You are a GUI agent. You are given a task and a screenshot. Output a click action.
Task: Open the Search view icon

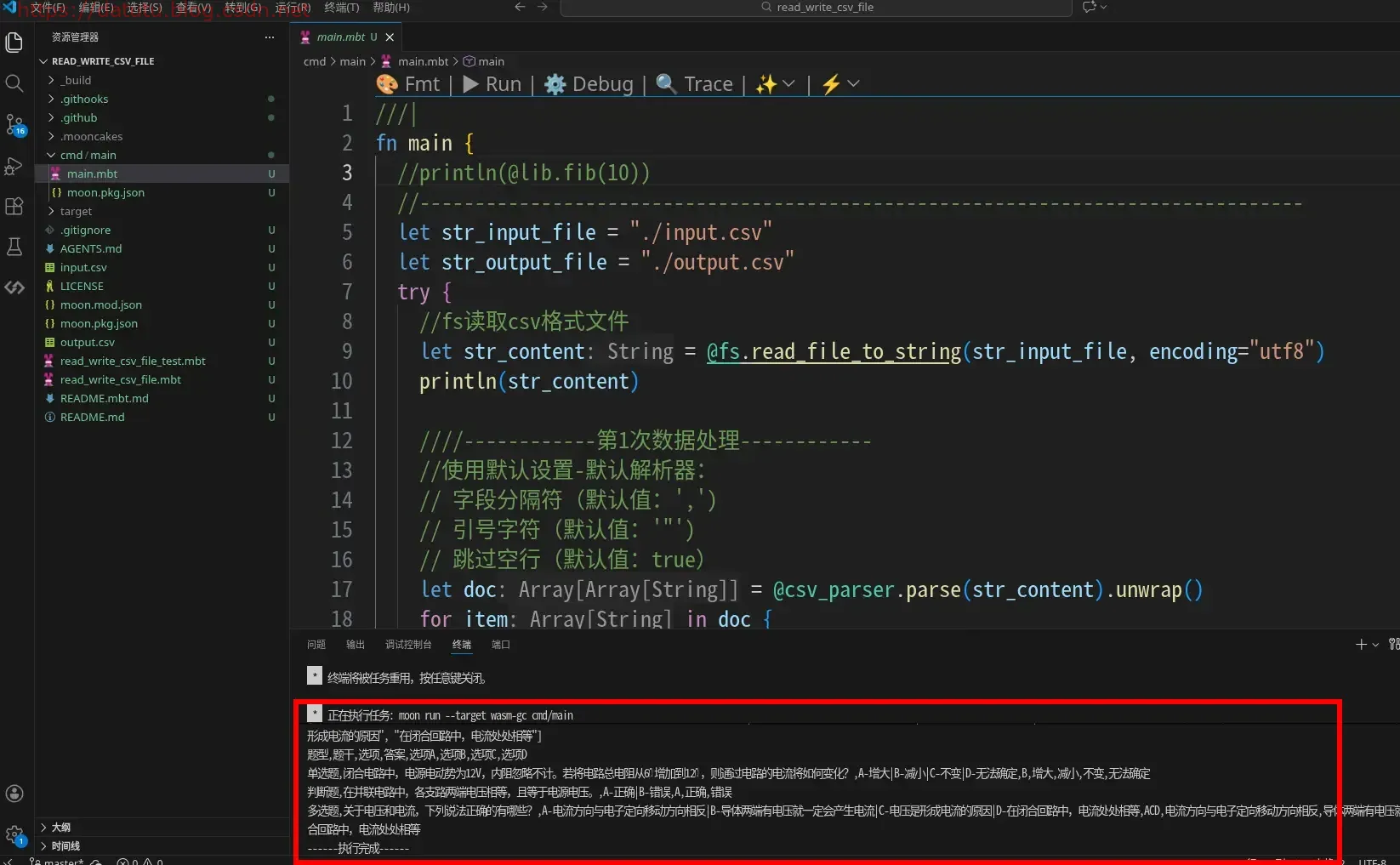click(x=14, y=83)
